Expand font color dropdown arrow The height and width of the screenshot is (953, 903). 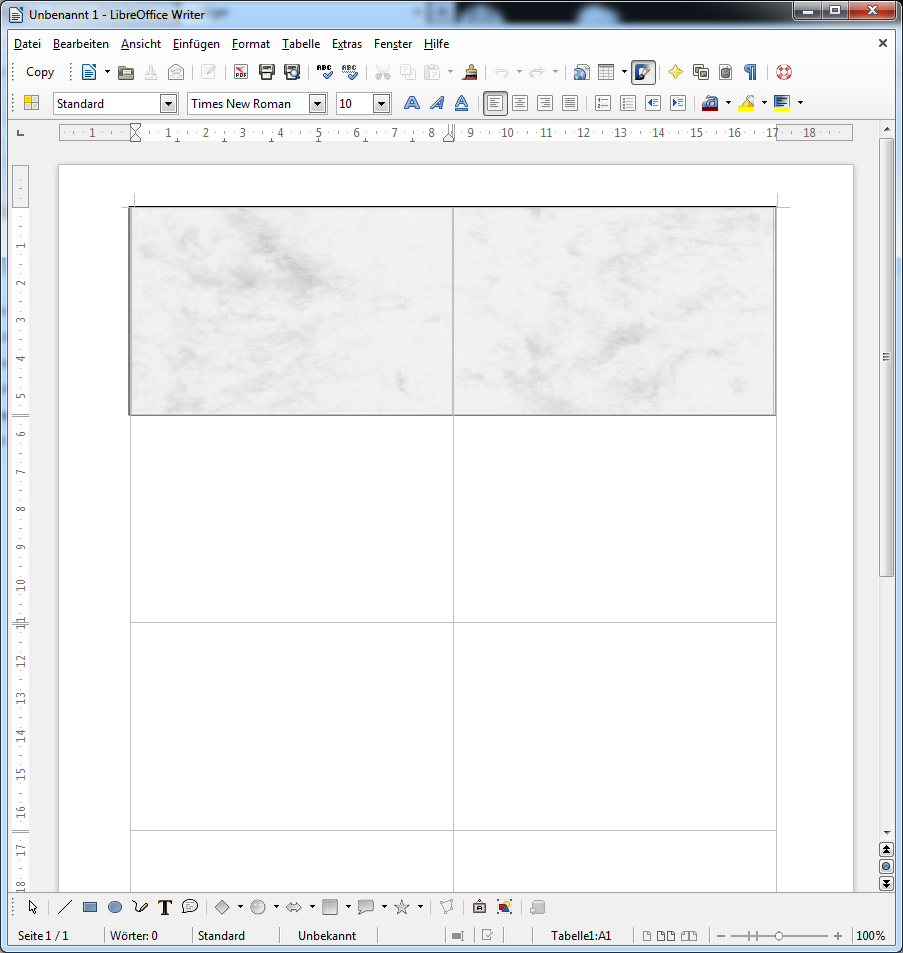pyautogui.click(x=728, y=103)
